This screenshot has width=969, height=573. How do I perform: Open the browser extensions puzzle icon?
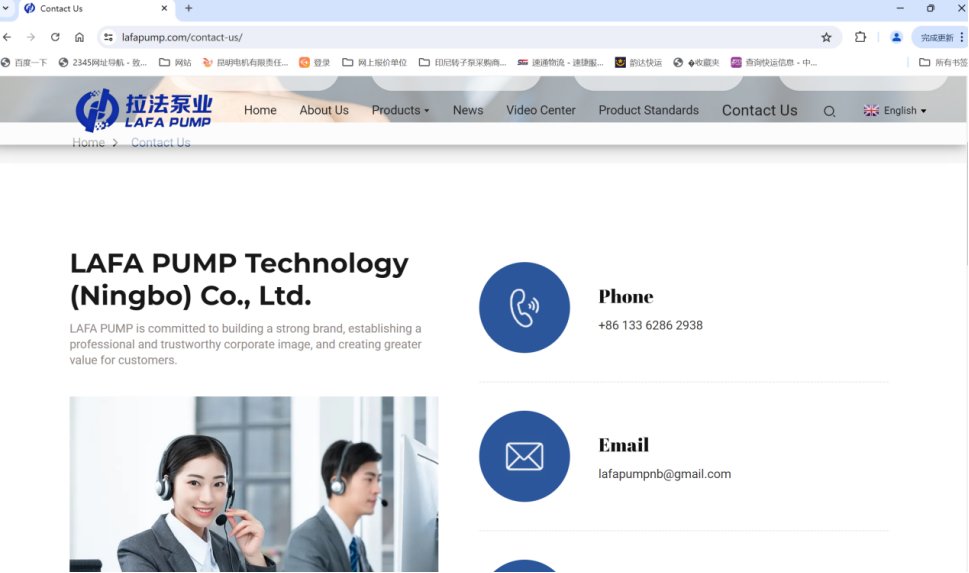860,37
